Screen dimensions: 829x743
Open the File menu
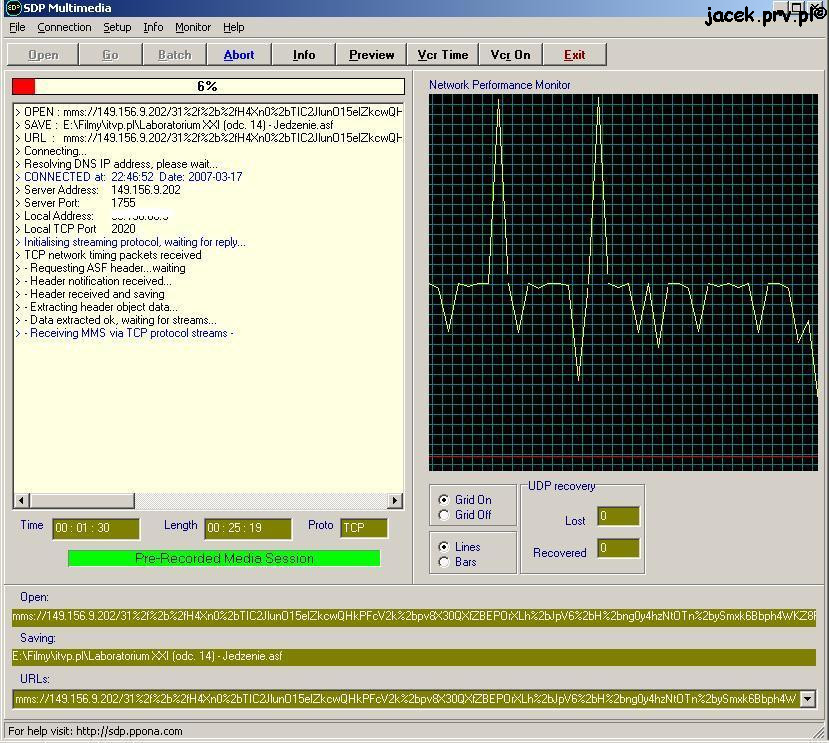point(17,27)
